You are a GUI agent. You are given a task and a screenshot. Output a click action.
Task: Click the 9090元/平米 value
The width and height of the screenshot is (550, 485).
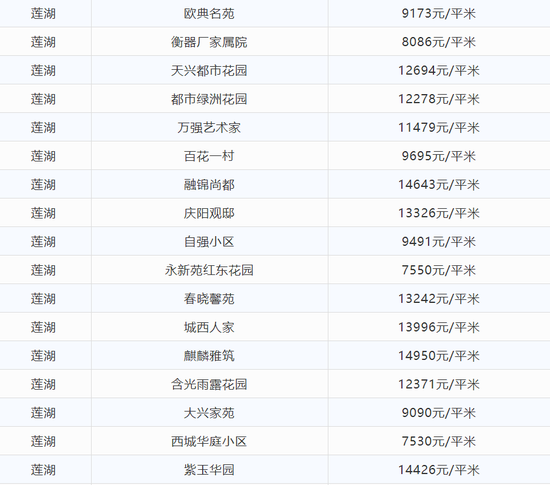point(439,413)
